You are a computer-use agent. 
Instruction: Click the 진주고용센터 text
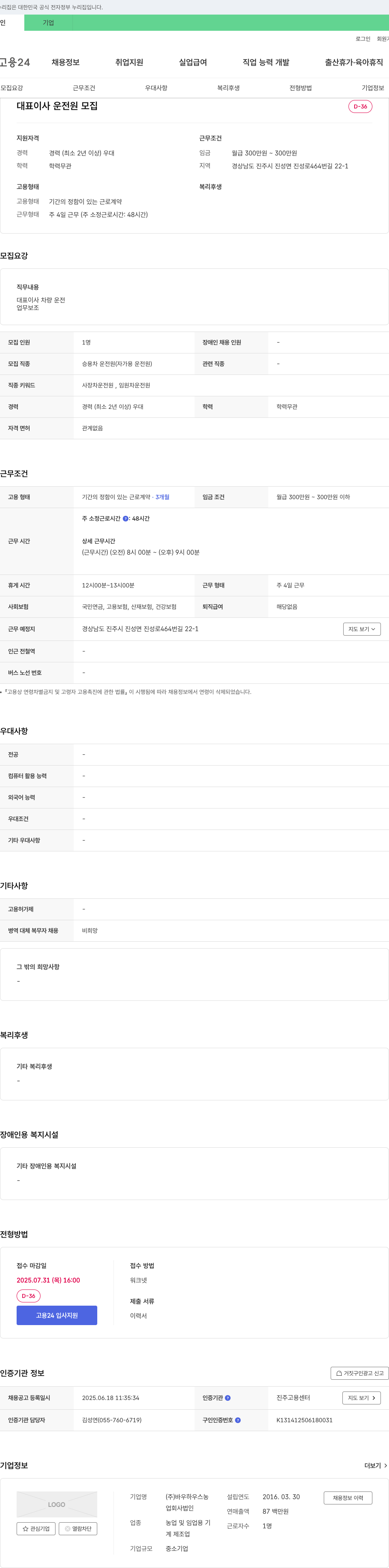click(x=293, y=1398)
